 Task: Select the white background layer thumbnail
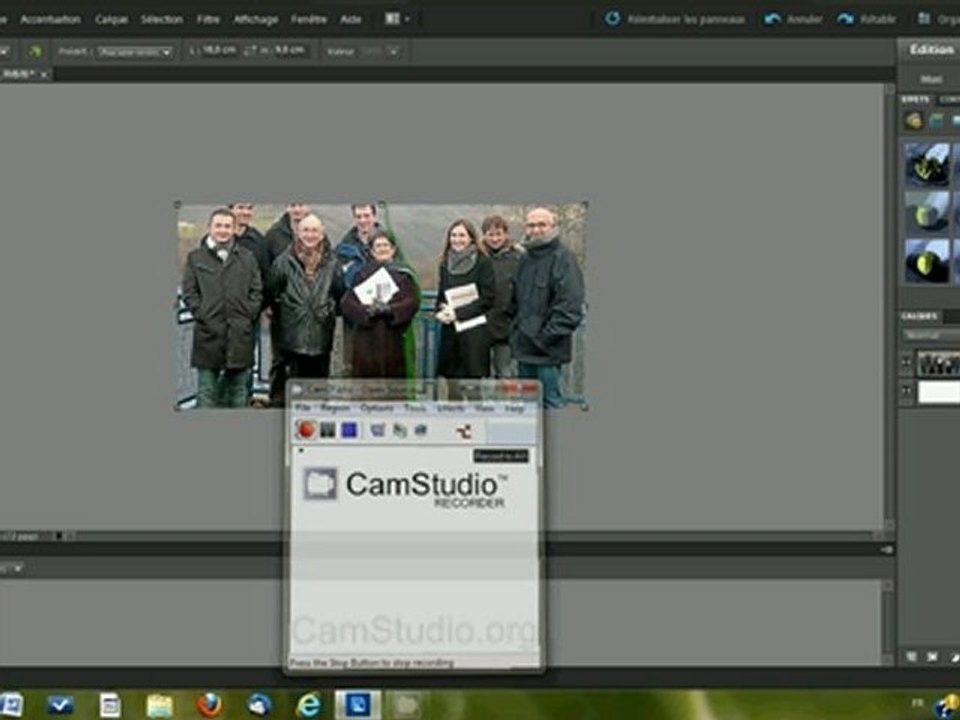click(938, 392)
